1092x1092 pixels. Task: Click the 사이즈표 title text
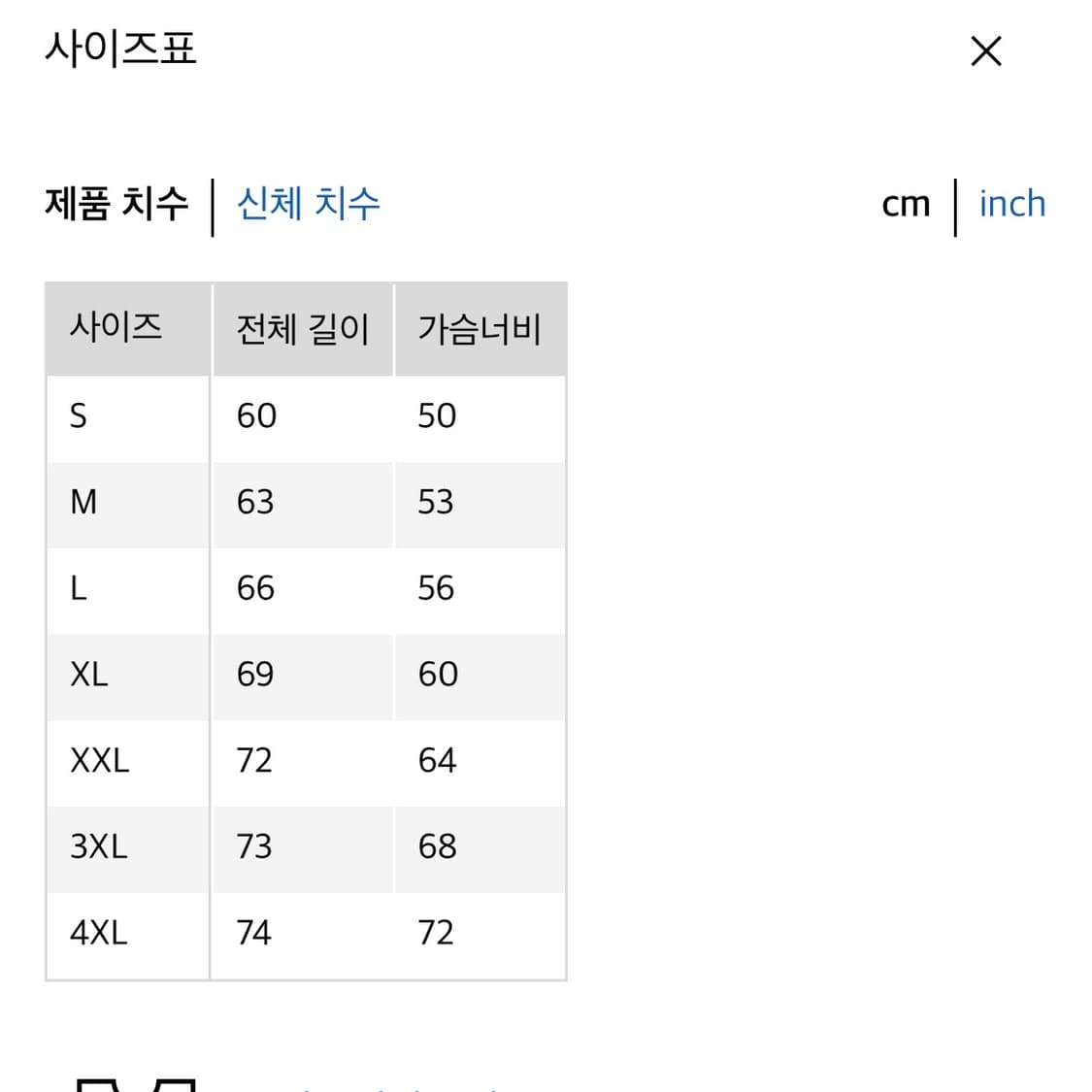coord(119,51)
